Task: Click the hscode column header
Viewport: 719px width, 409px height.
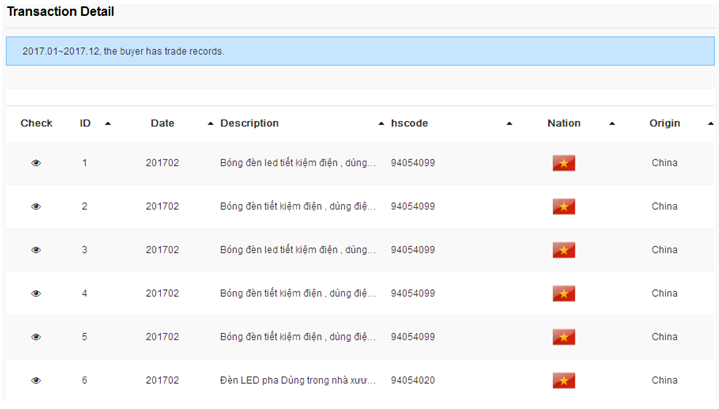Action: pyautogui.click(x=409, y=123)
